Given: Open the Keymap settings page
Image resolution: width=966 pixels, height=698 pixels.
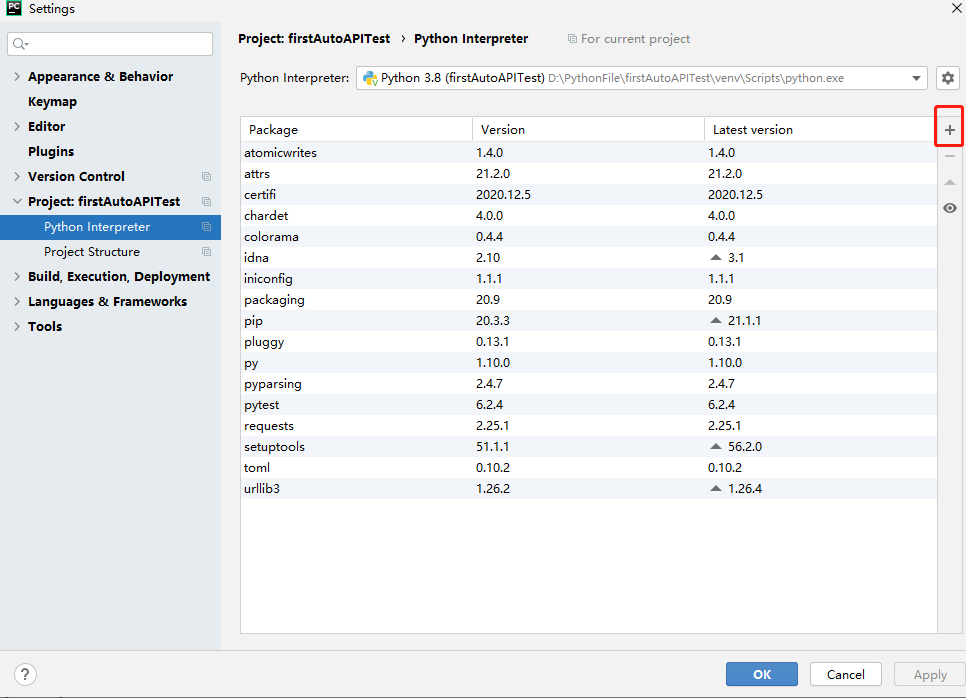Looking at the screenshot, I should [x=52, y=102].
